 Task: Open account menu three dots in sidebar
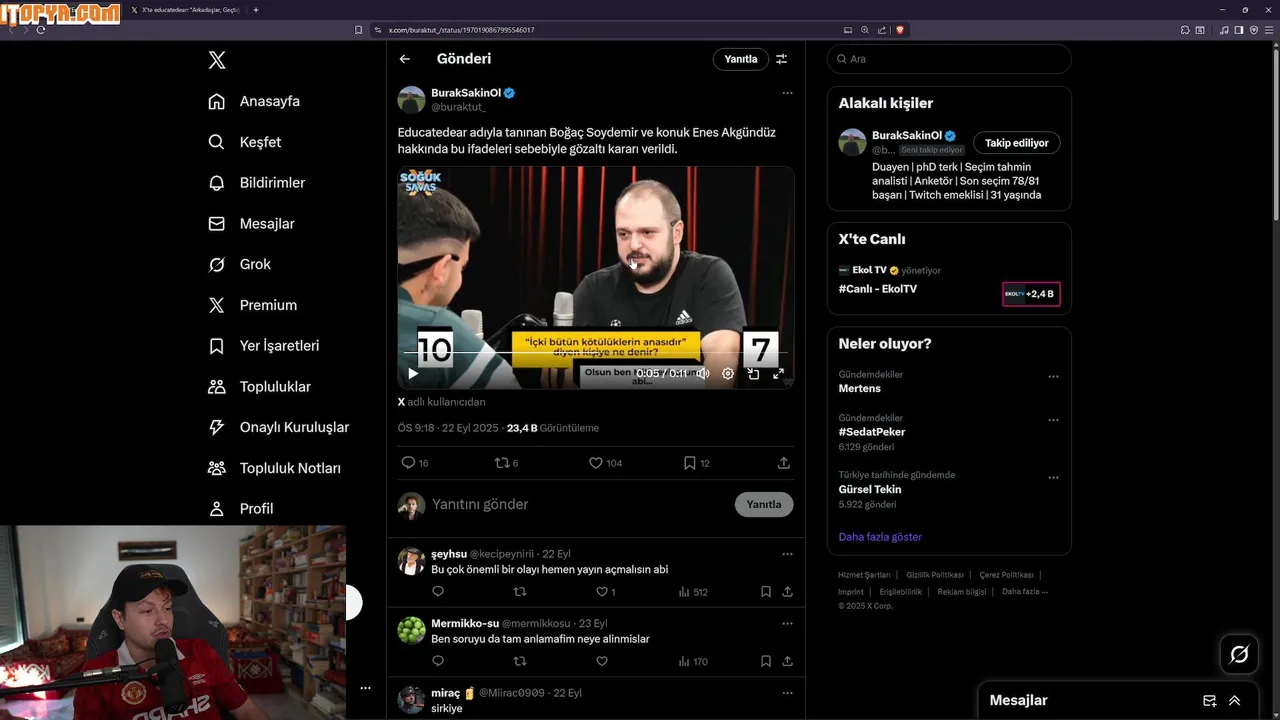(365, 688)
